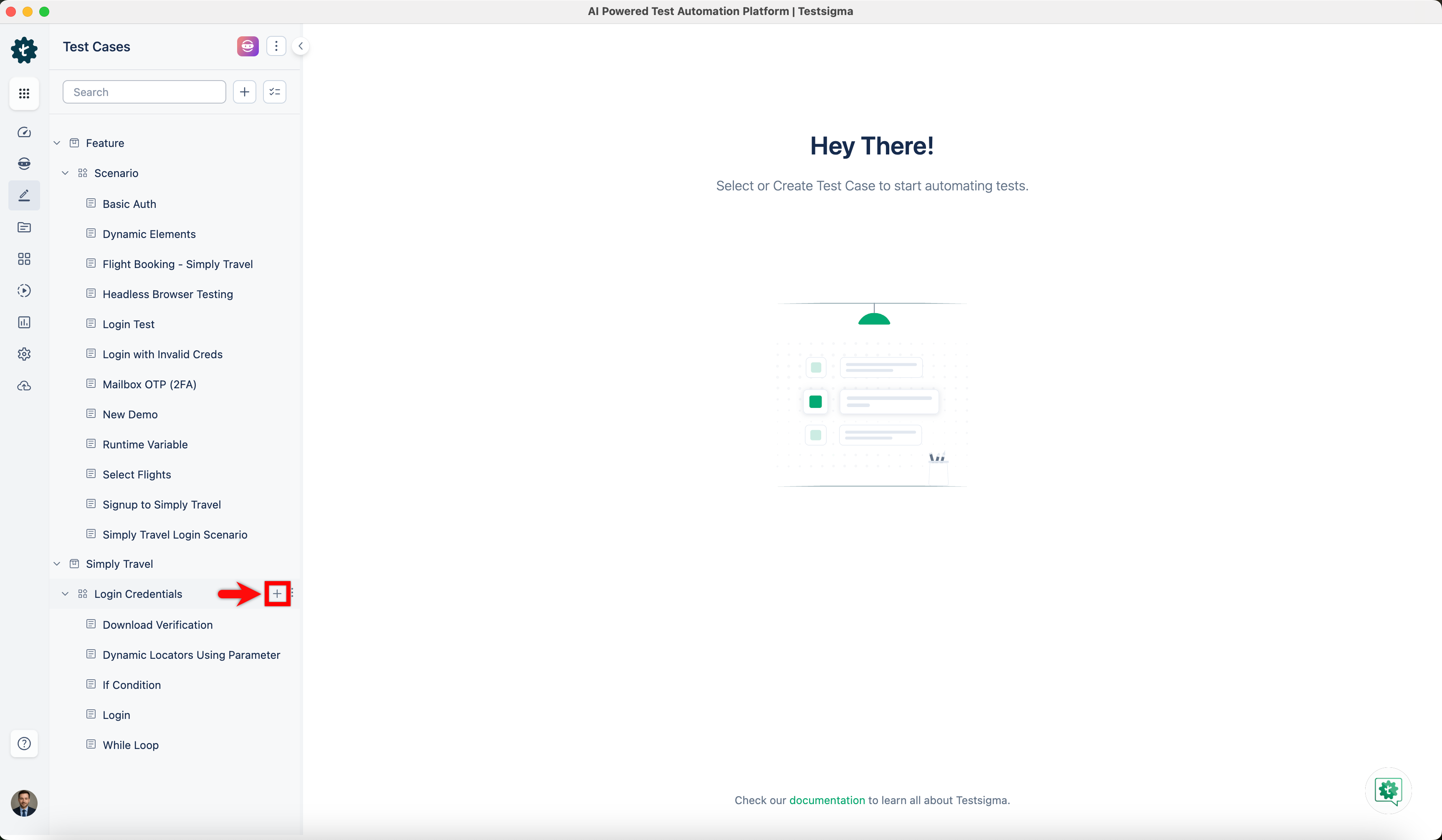Open the test suites grid sidebar icon
1442x840 pixels.
(x=24, y=259)
